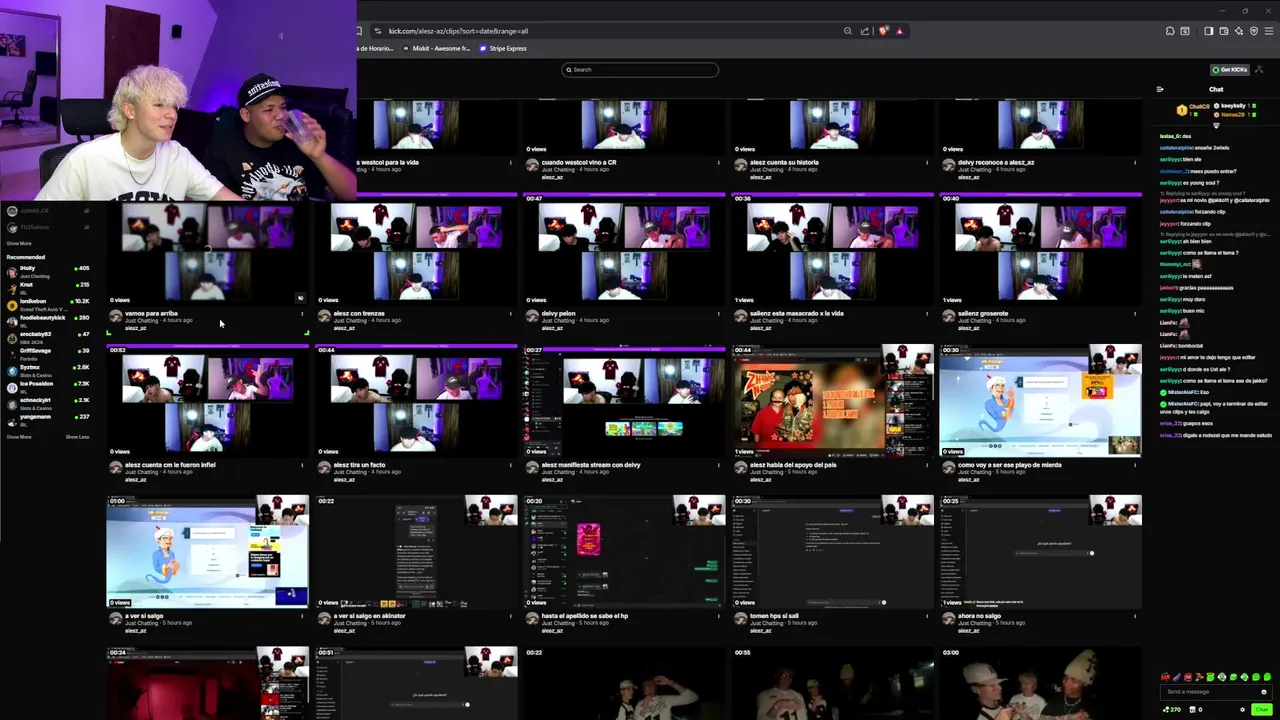Open GriffSavage recommended channel
The height and width of the screenshot is (720, 1280).
tap(48, 353)
